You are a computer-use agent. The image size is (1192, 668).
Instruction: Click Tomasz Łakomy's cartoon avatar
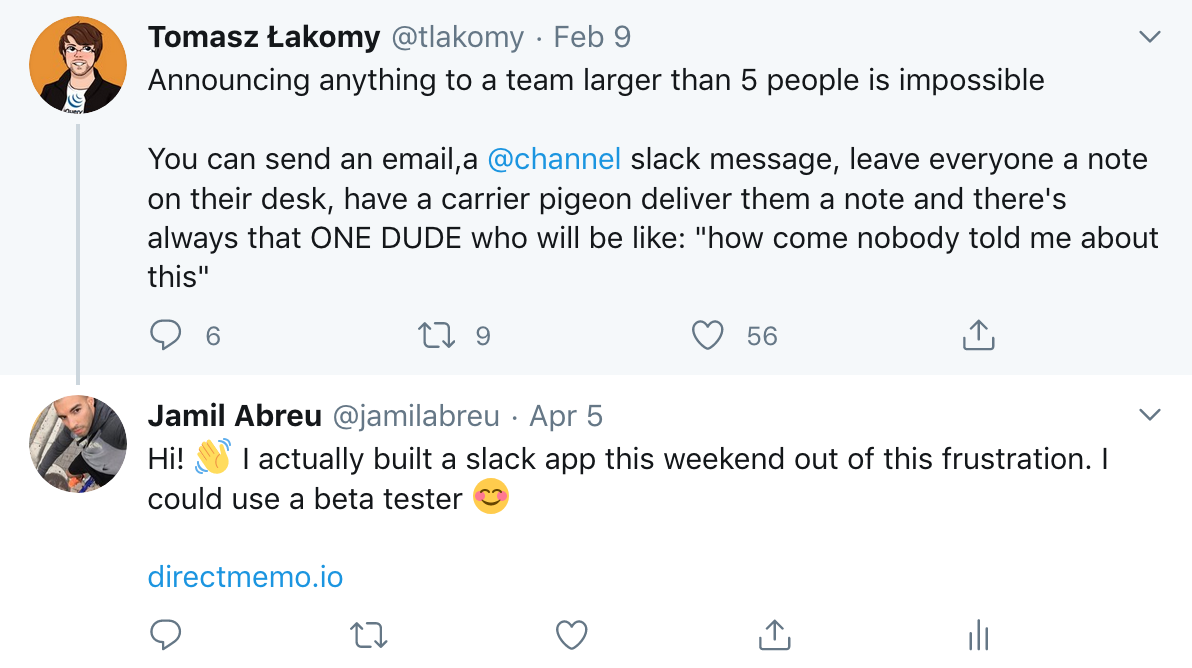(78, 65)
